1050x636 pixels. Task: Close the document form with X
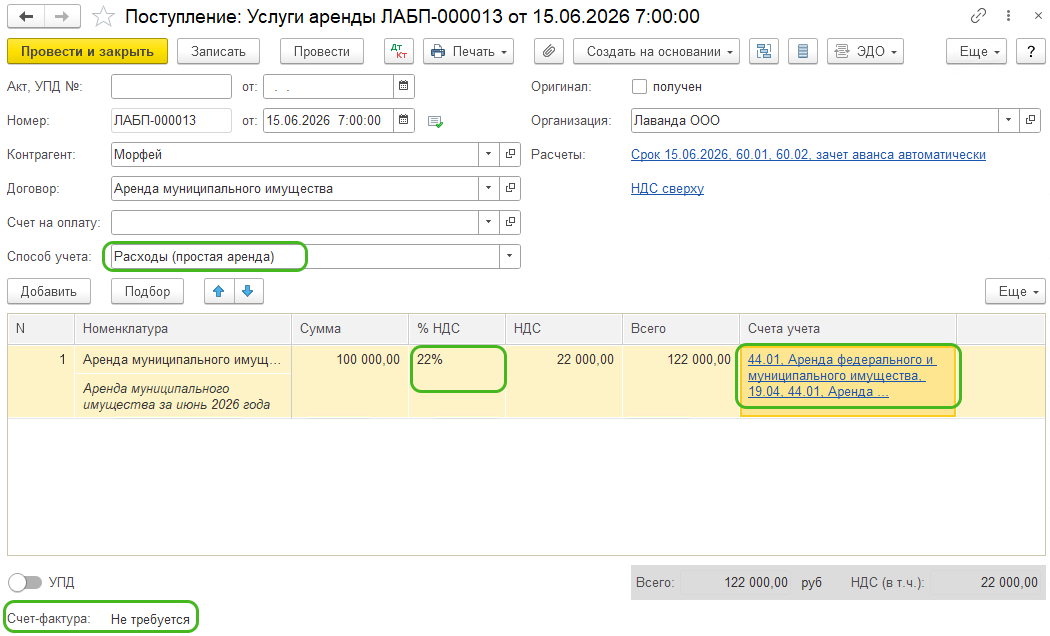[1038, 15]
